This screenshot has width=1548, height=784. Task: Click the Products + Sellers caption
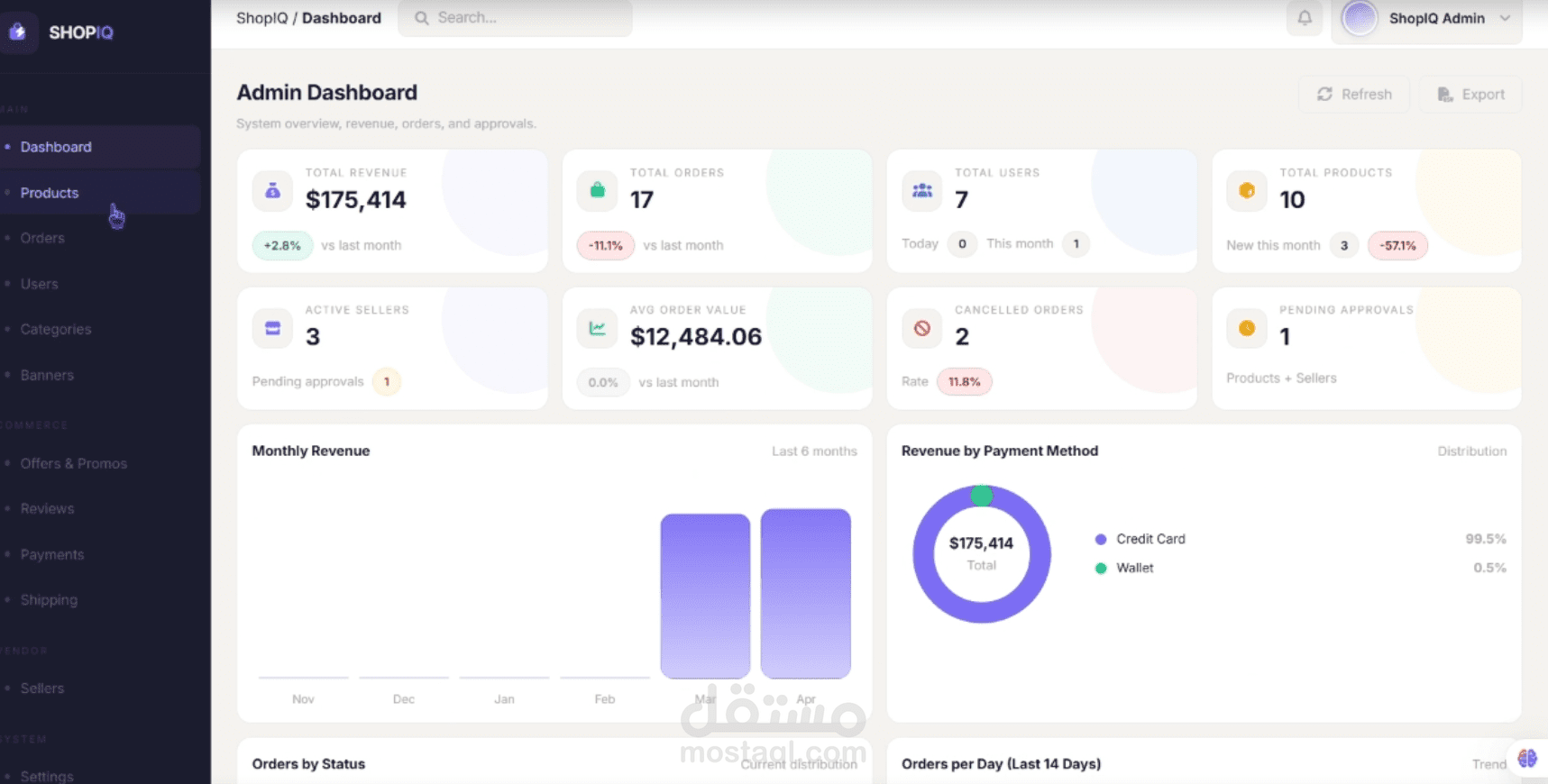[x=1281, y=378]
